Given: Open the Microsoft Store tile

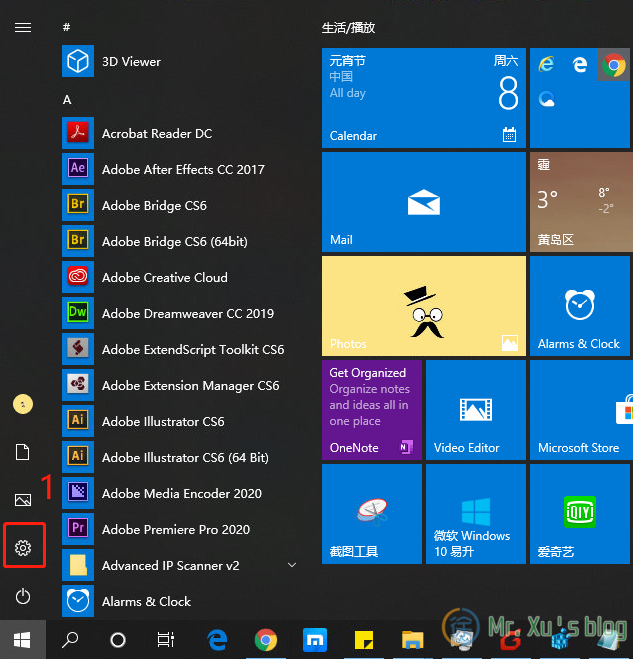Looking at the screenshot, I should 581,410.
